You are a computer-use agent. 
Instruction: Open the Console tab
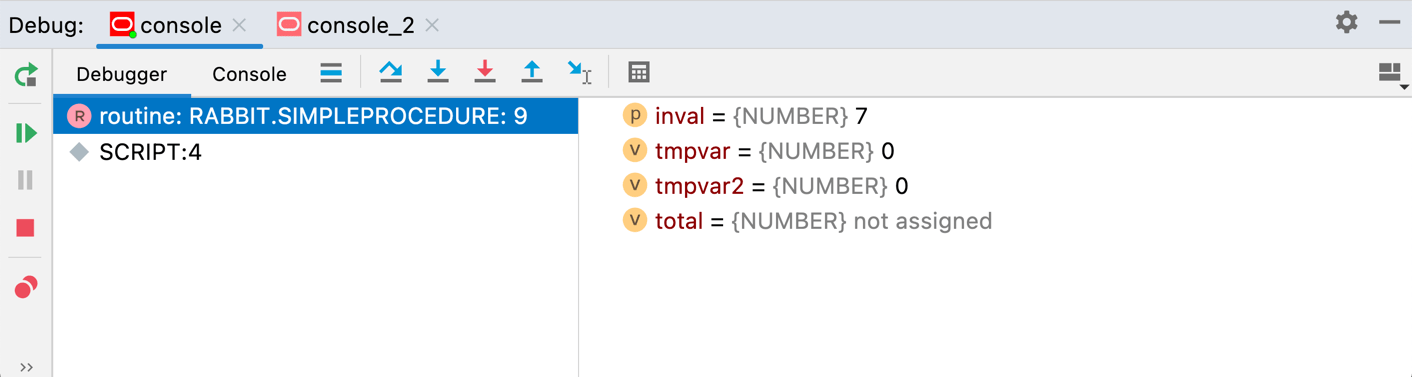click(249, 74)
